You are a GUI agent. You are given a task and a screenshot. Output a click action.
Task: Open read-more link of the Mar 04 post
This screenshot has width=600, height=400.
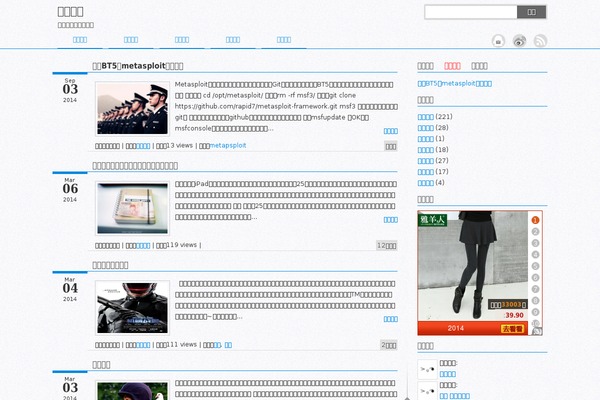click(x=391, y=319)
